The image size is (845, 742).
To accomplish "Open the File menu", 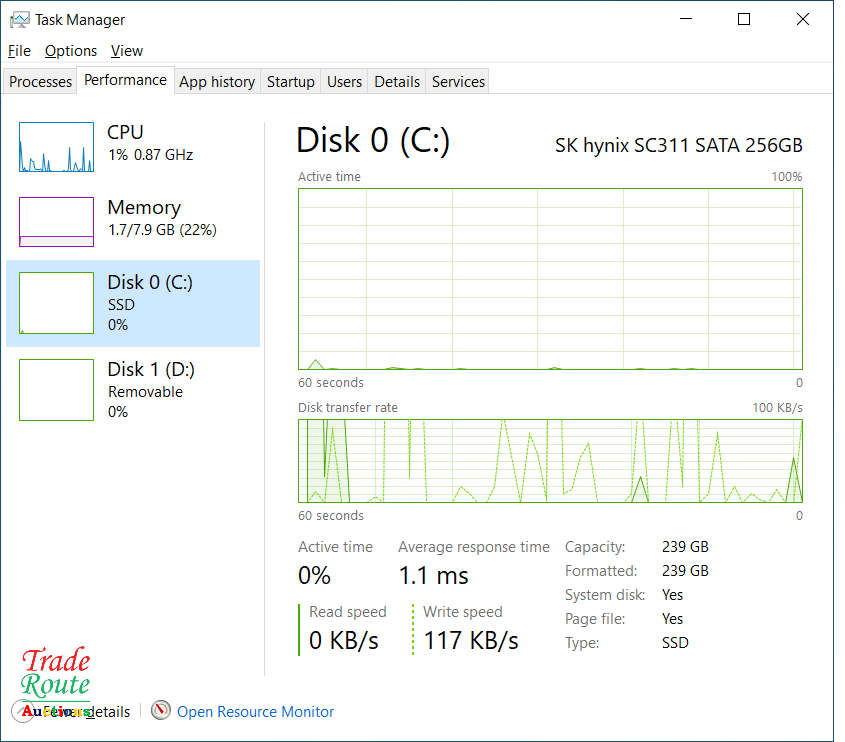I will 18,50.
